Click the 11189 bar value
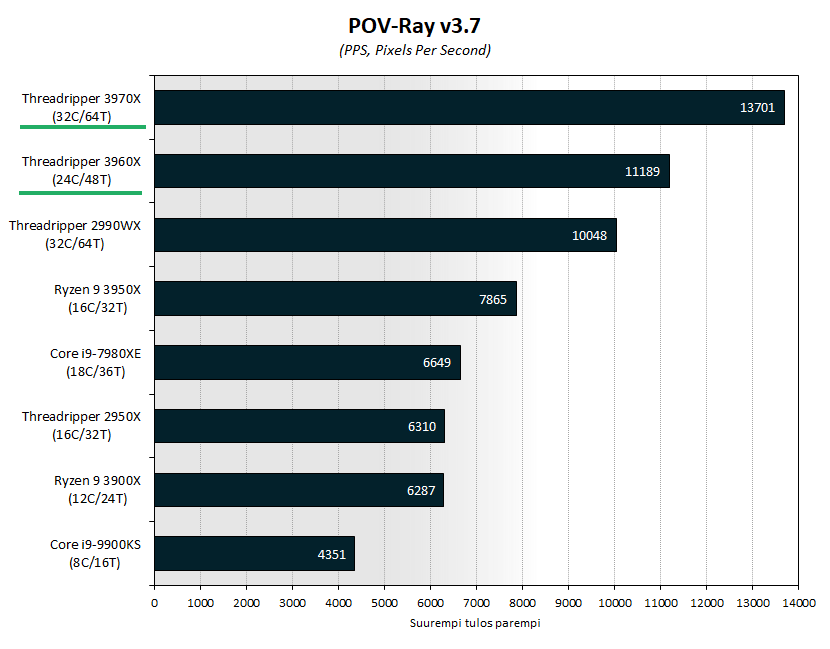830x649 pixels. (x=642, y=172)
